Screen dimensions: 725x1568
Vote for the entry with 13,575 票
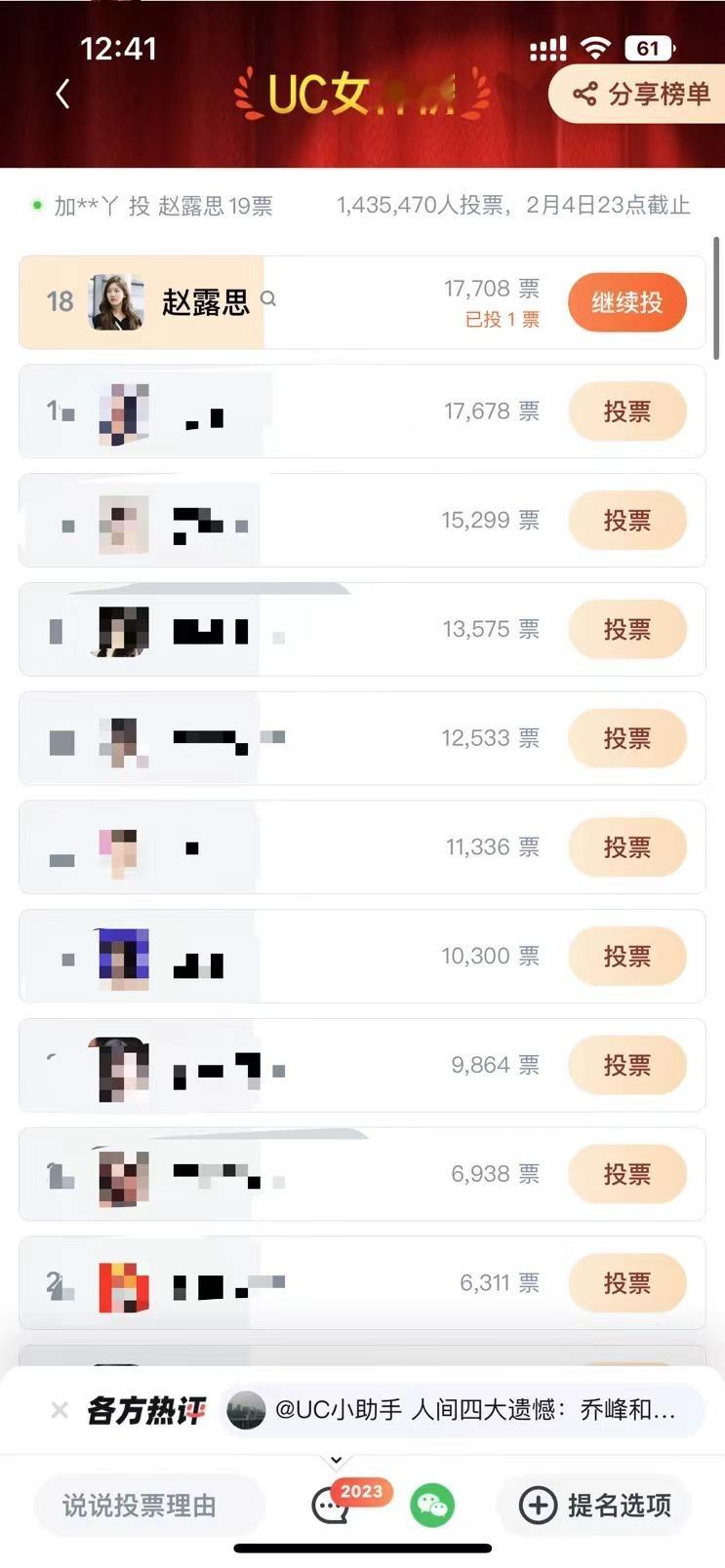point(626,630)
